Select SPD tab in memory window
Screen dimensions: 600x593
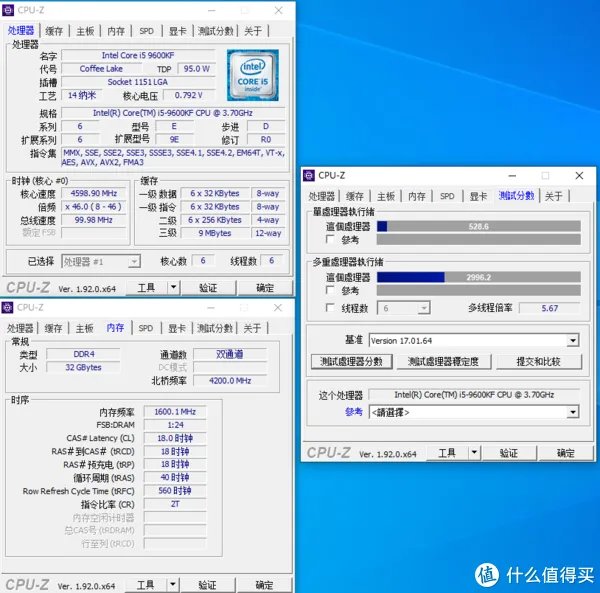(146, 328)
